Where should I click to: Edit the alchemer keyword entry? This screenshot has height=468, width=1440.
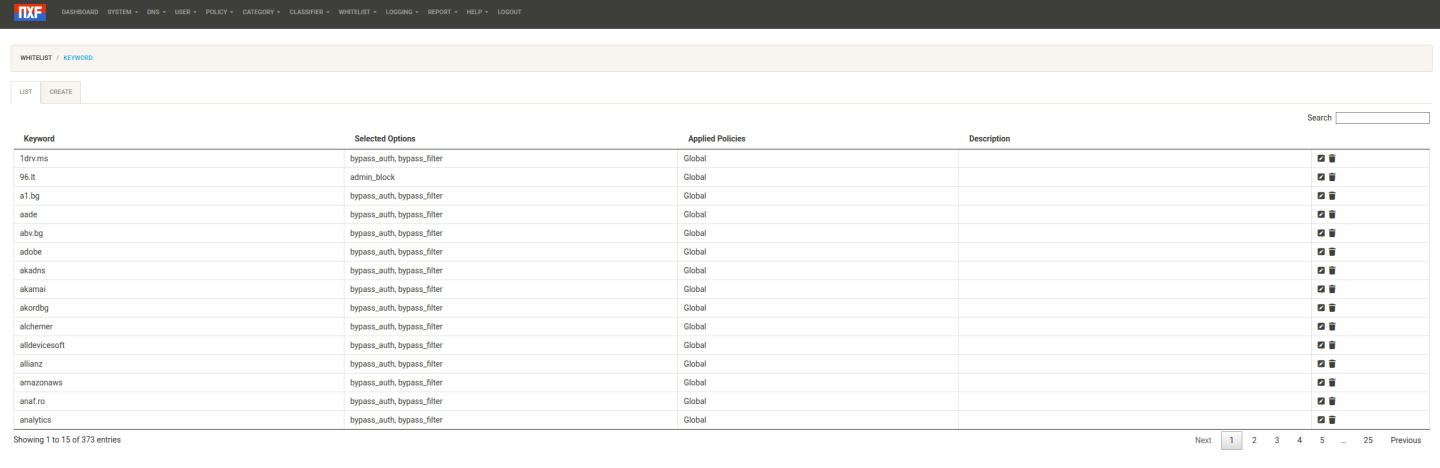(1321, 326)
